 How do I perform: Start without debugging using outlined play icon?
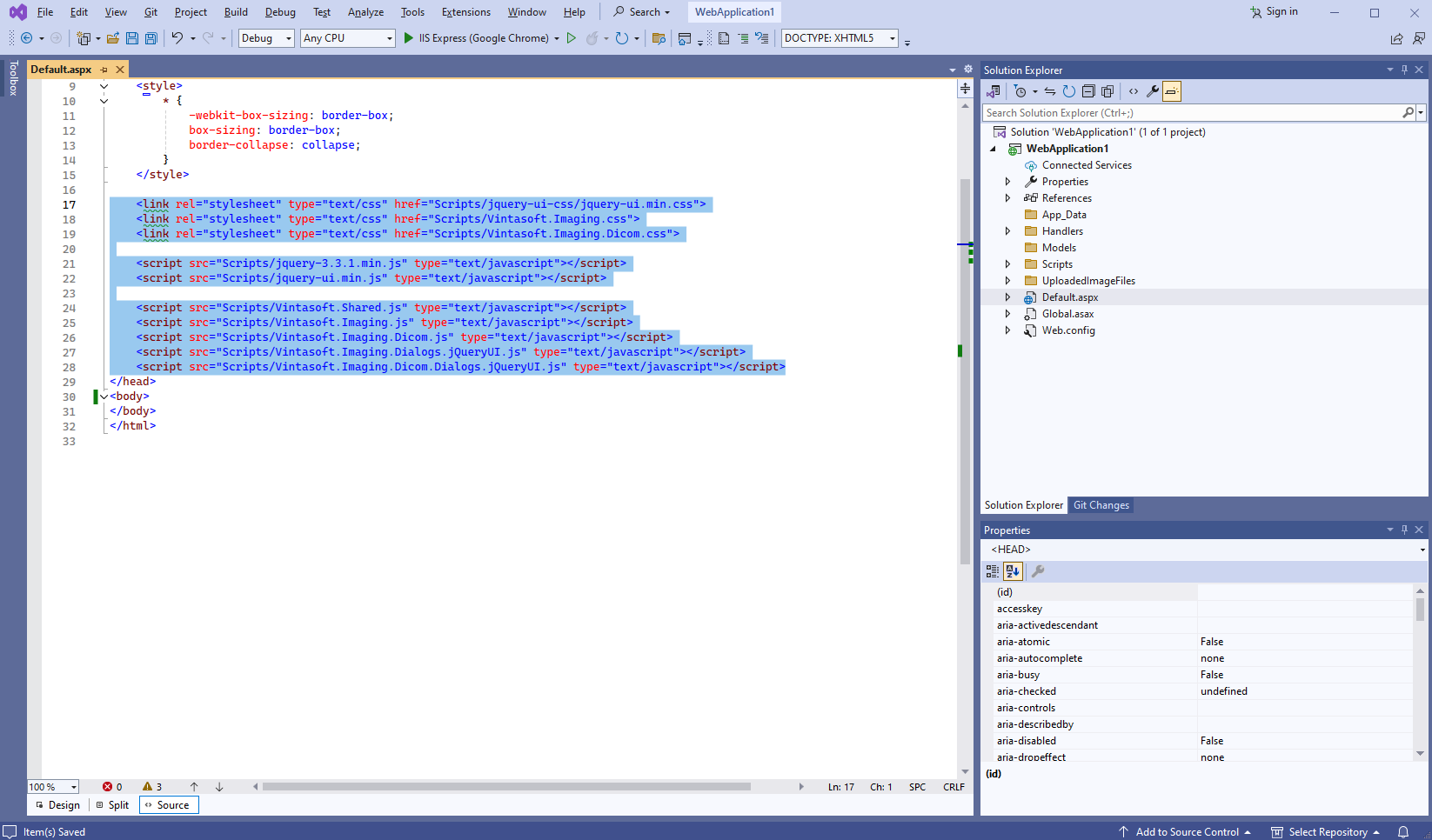(x=572, y=38)
